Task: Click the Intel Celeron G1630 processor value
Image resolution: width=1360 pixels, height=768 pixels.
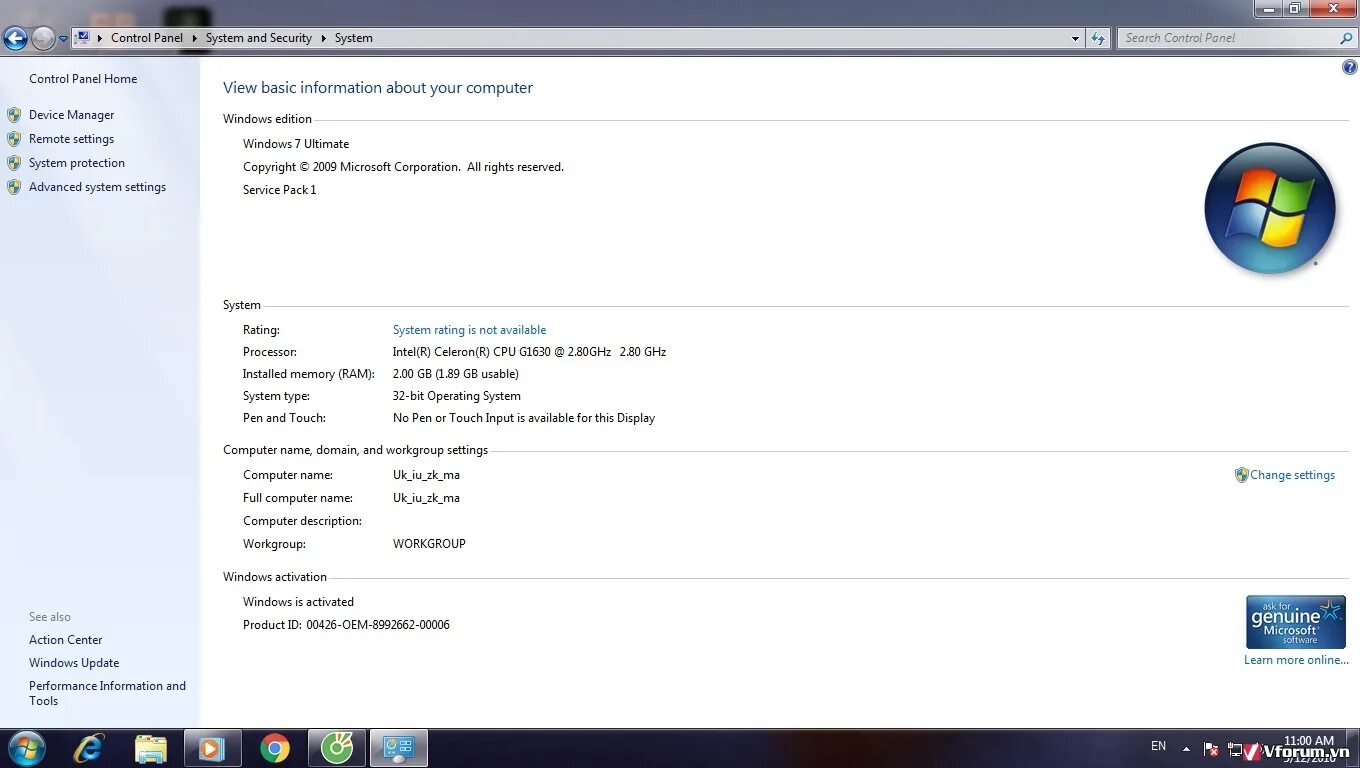Action: click(x=529, y=352)
